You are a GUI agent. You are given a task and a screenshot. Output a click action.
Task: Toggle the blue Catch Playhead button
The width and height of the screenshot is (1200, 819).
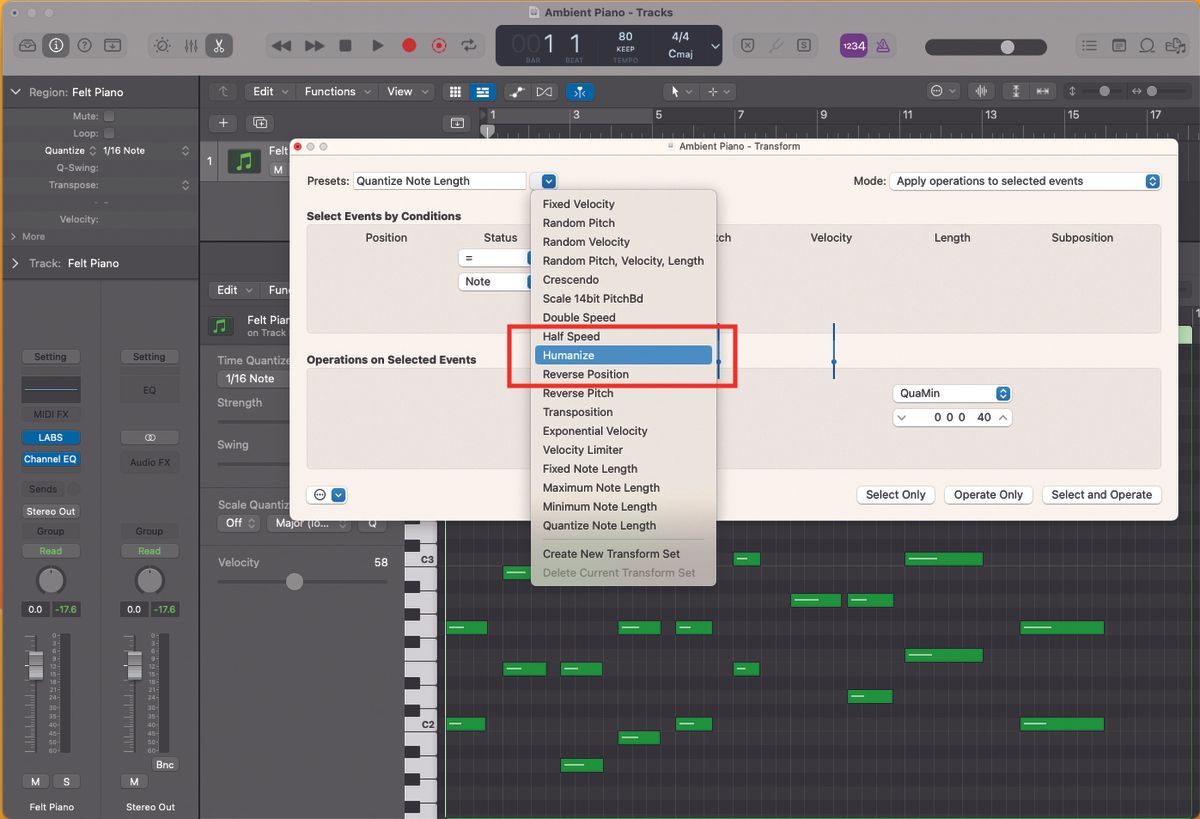[x=580, y=91]
